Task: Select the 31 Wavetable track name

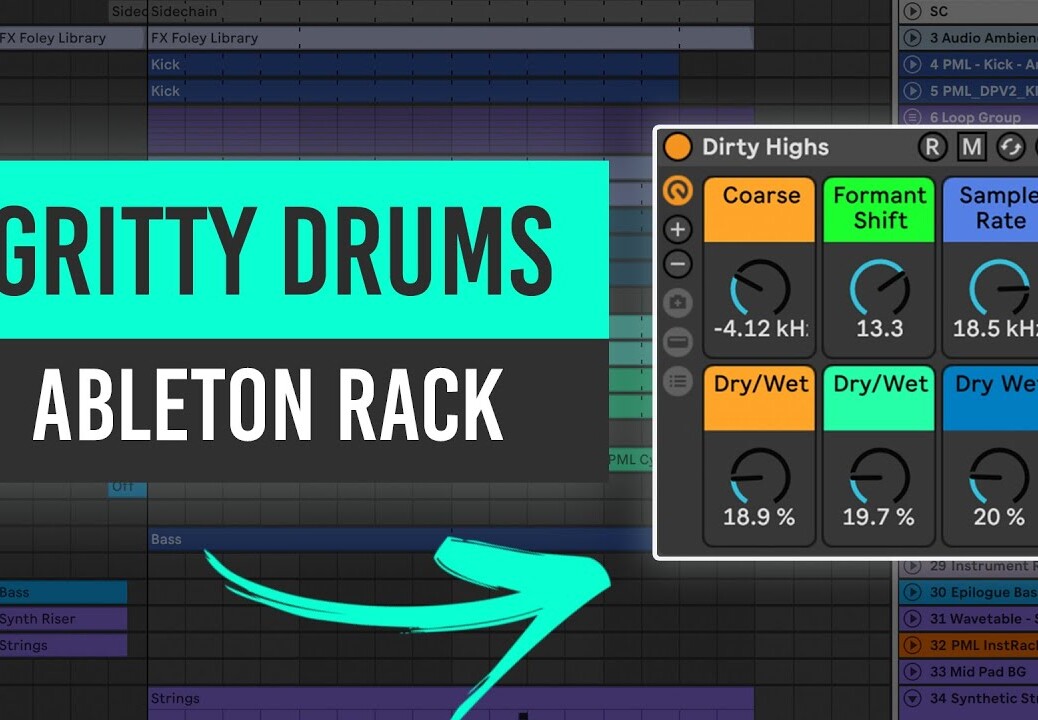Action: pyautogui.click(x=984, y=619)
